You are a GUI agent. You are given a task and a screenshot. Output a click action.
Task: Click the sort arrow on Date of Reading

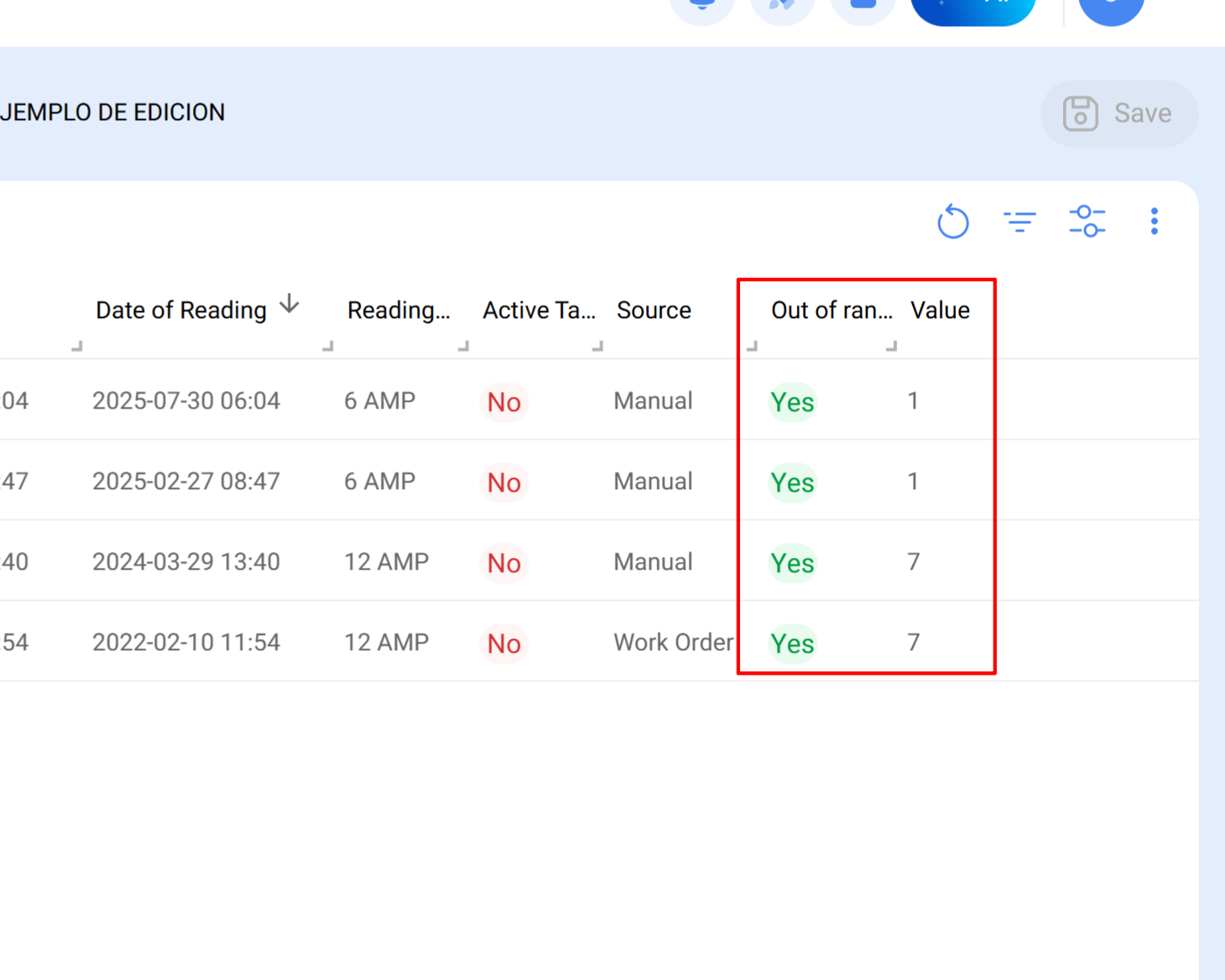(288, 305)
